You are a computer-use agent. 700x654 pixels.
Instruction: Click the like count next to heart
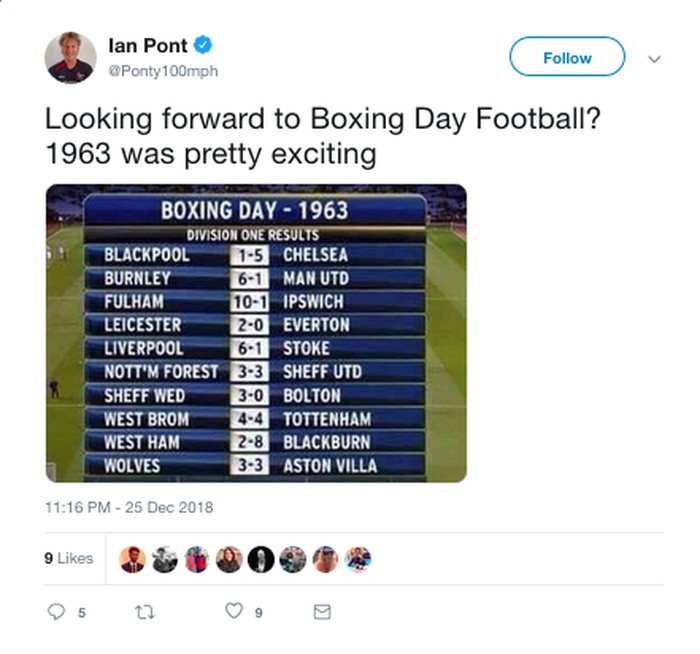[x=258, y=612]
